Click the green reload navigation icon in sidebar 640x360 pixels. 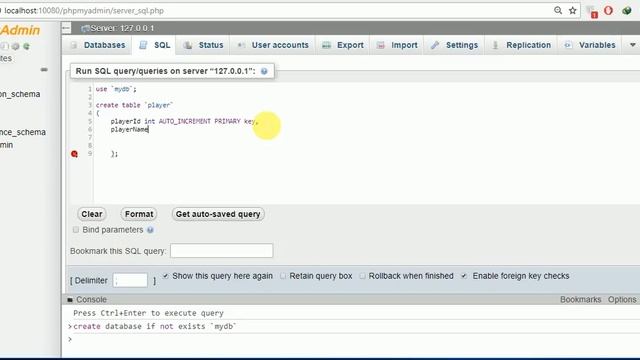coord(27,47)
